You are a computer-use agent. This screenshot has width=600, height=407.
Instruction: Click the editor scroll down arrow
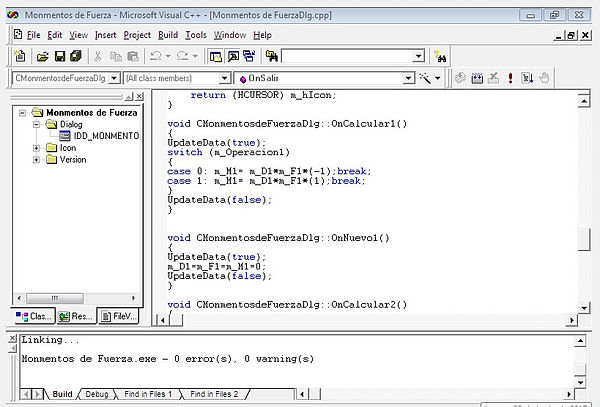tap(584, 308)
